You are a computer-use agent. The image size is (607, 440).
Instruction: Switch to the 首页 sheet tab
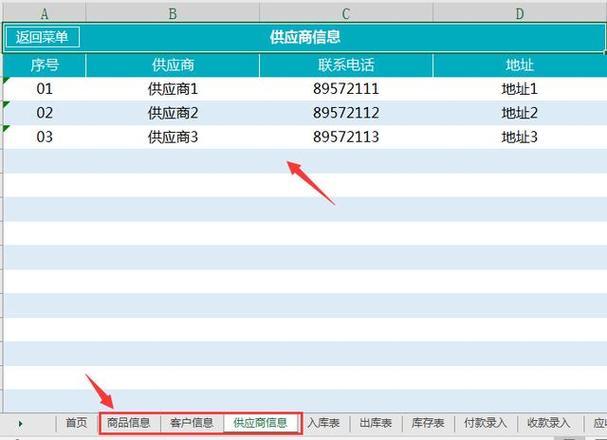pyautogui.click(x=77, y=423)
